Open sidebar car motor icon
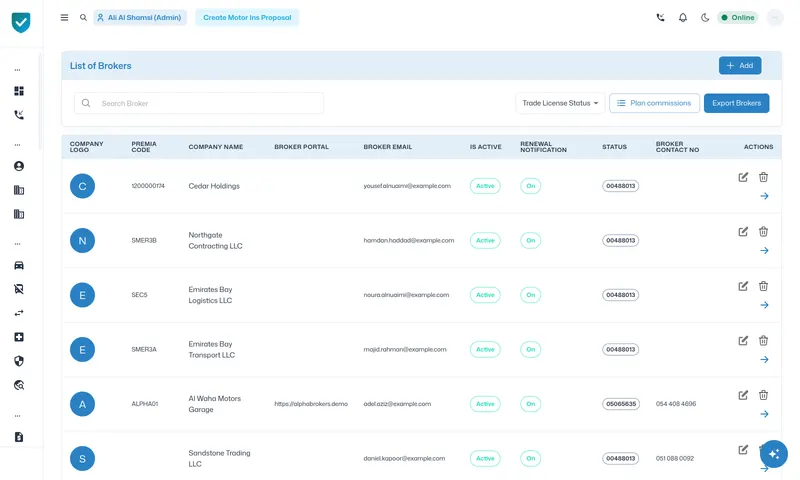The width and height of the screenshot is (800, 480). click(x=19, y=265)
